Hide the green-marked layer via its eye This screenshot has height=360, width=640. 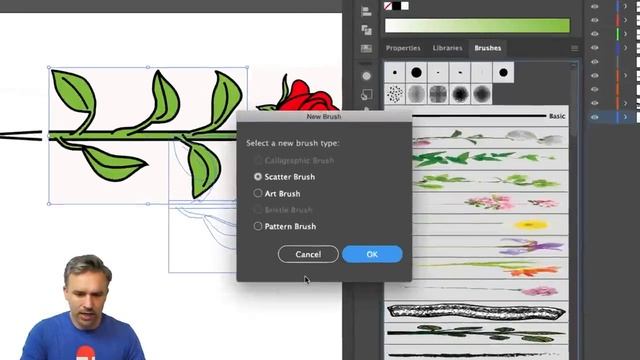tap(595, 34)
